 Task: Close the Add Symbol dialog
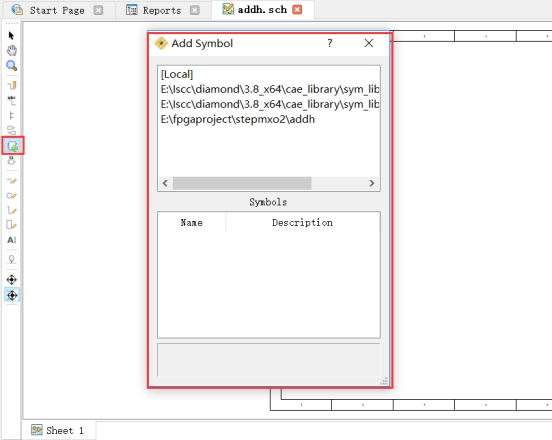coord(369,43)
